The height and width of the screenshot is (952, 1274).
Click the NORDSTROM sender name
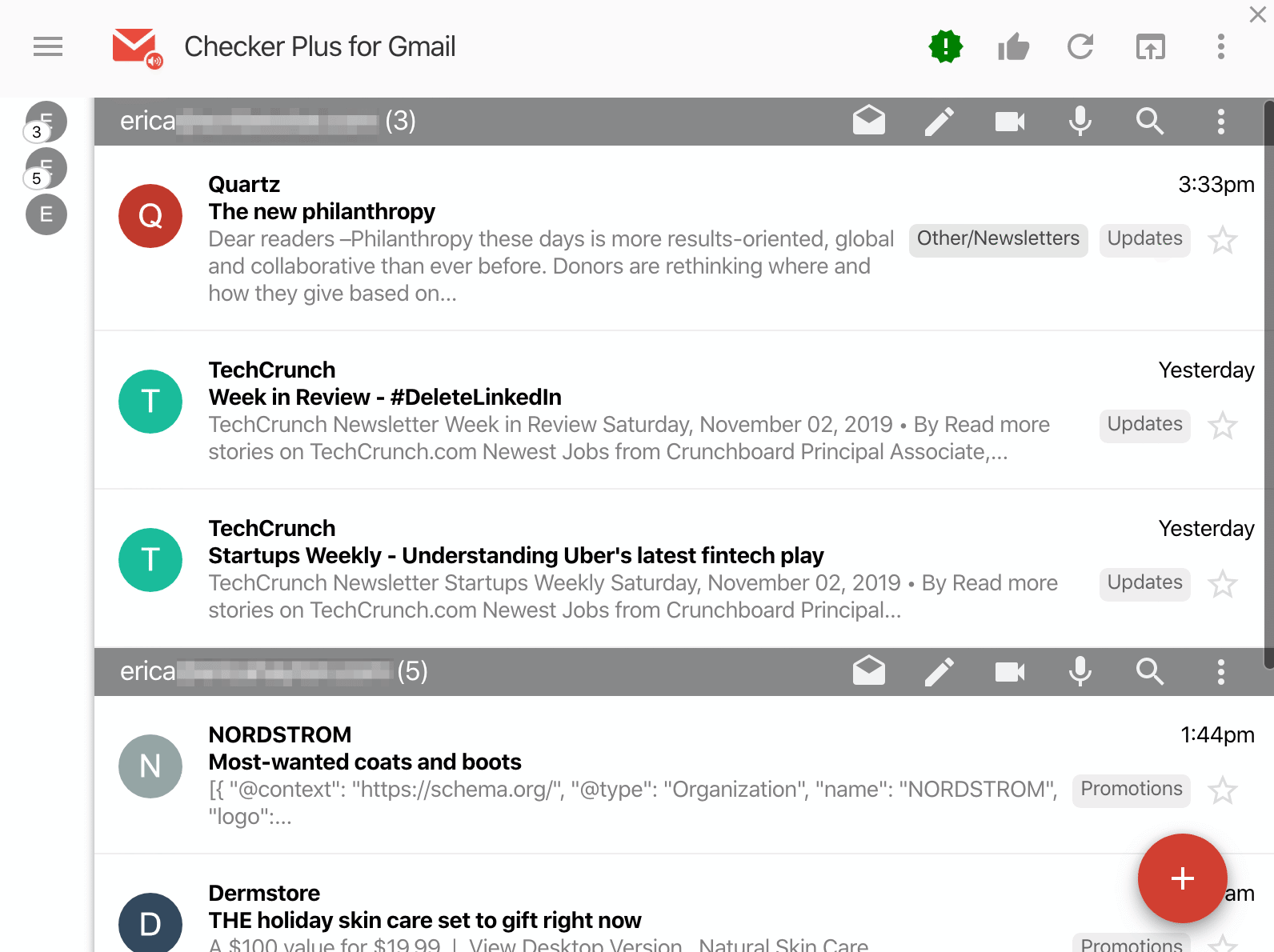point(280,735)
